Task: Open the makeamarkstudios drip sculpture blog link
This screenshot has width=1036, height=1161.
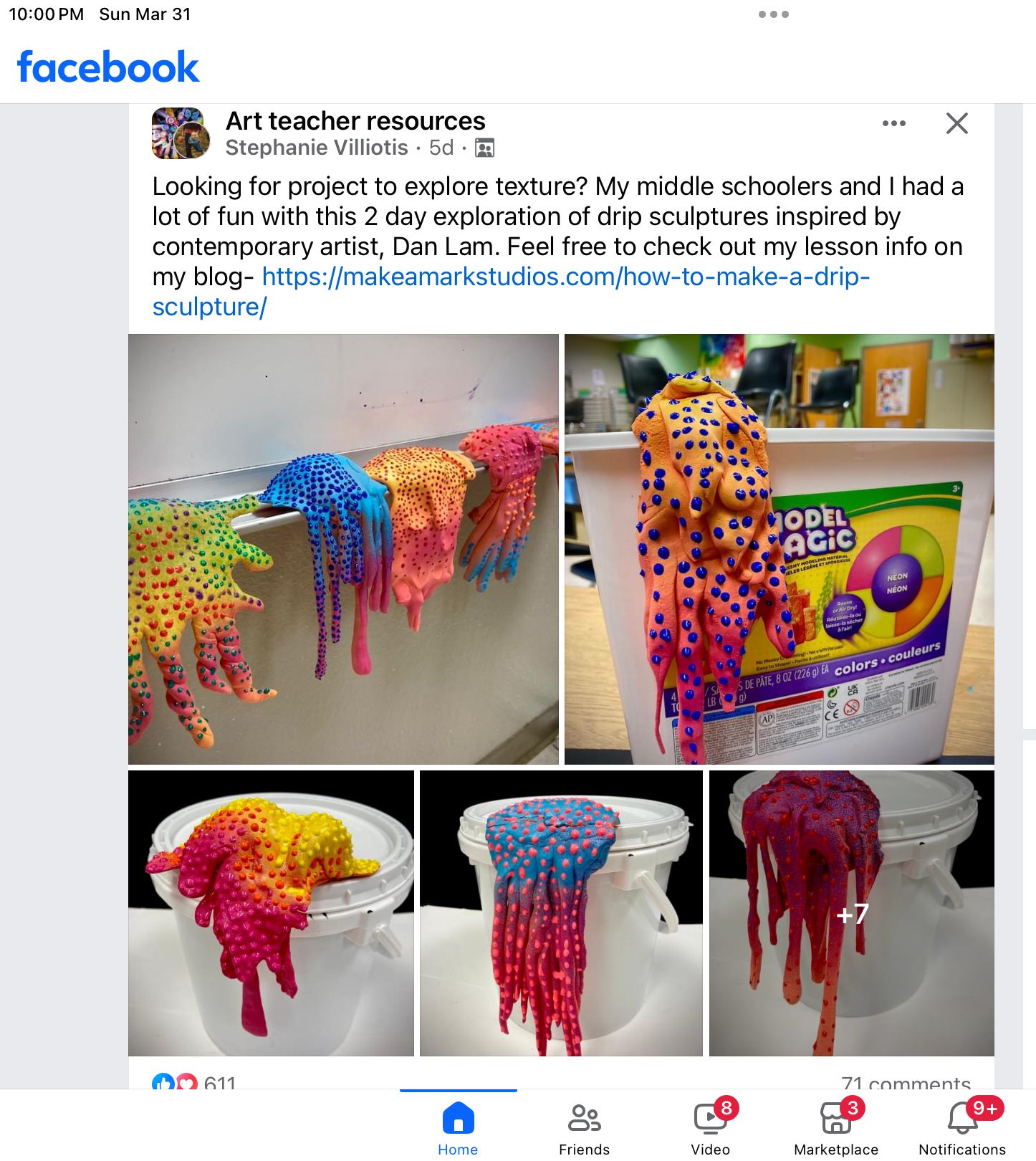Action: 511,291
